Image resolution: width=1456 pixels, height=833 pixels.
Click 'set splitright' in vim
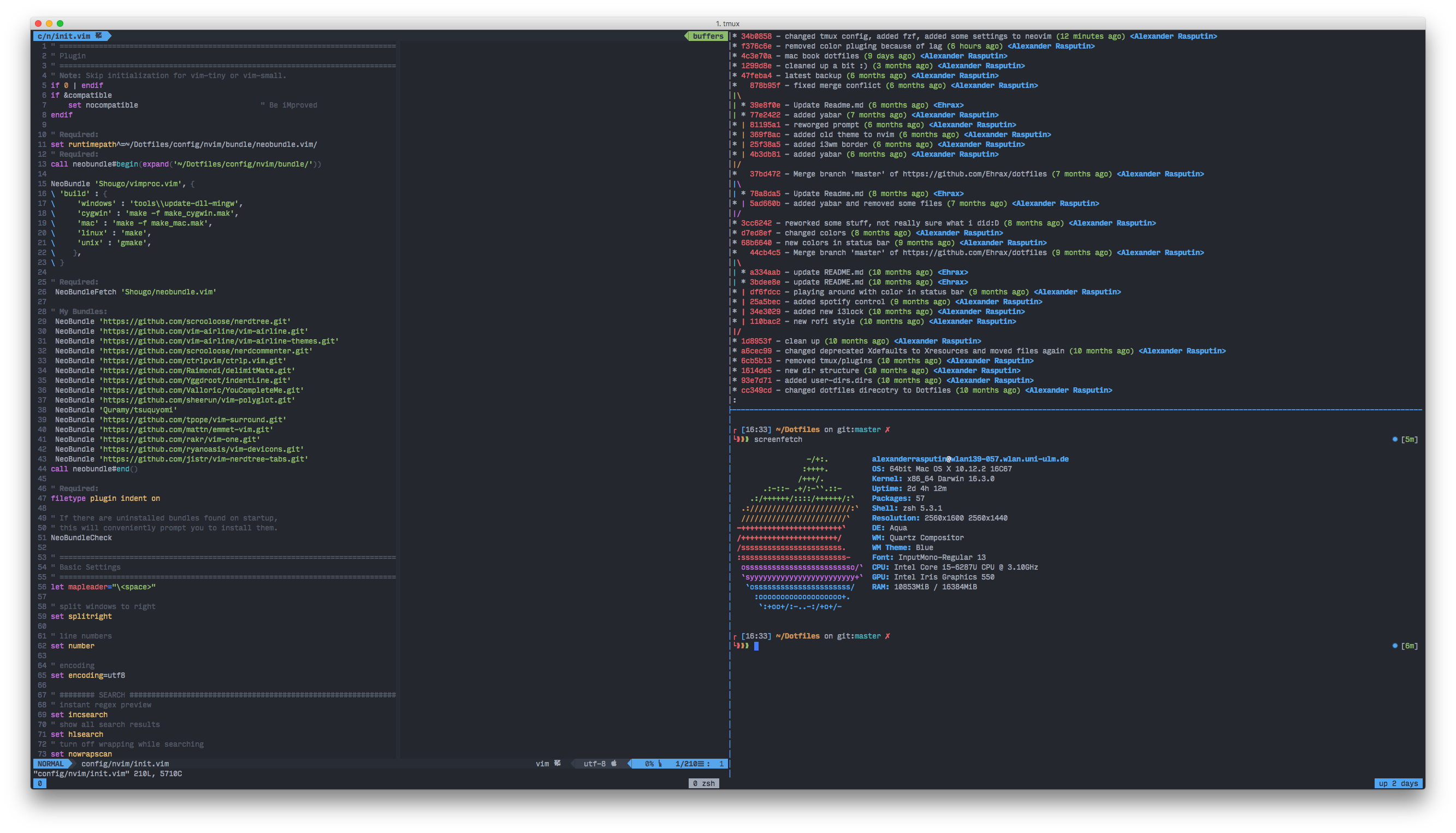[x=81, y=616]
